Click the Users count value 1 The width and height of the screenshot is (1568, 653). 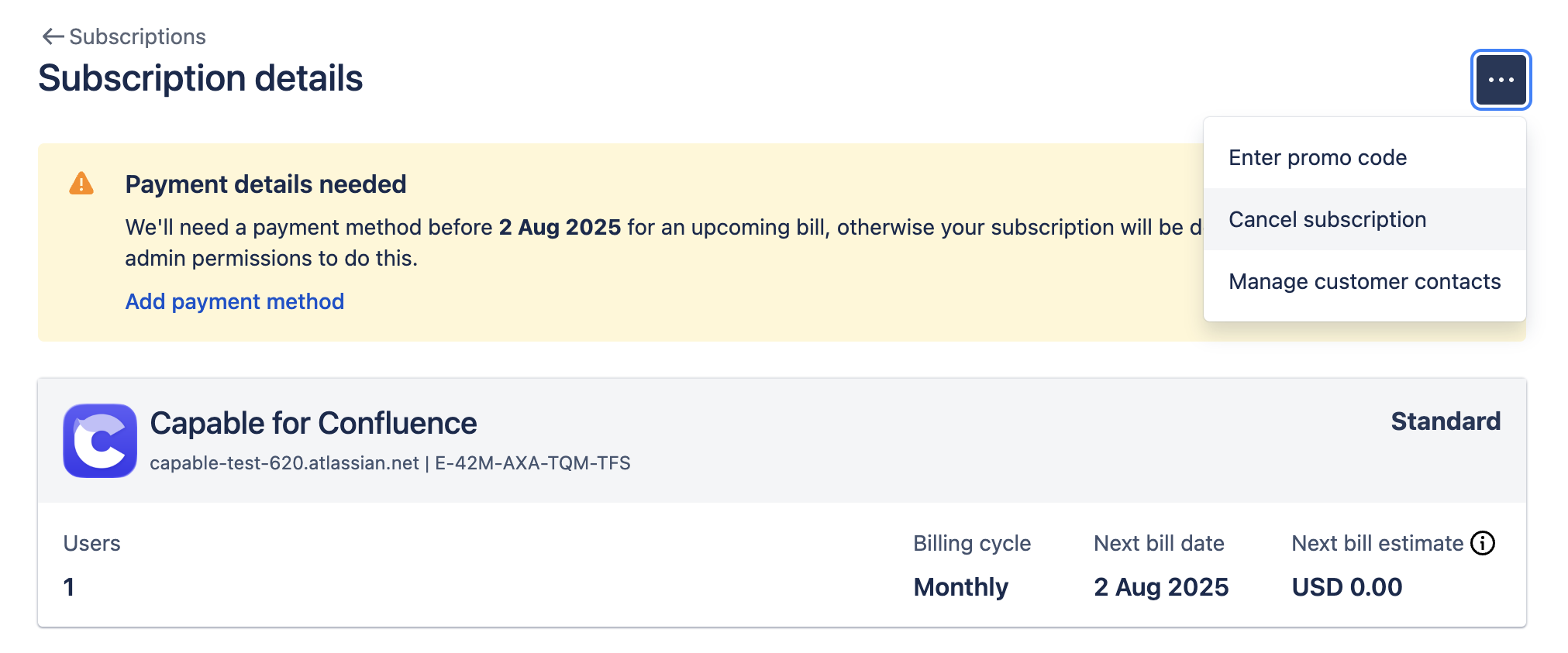coord(69,587)
